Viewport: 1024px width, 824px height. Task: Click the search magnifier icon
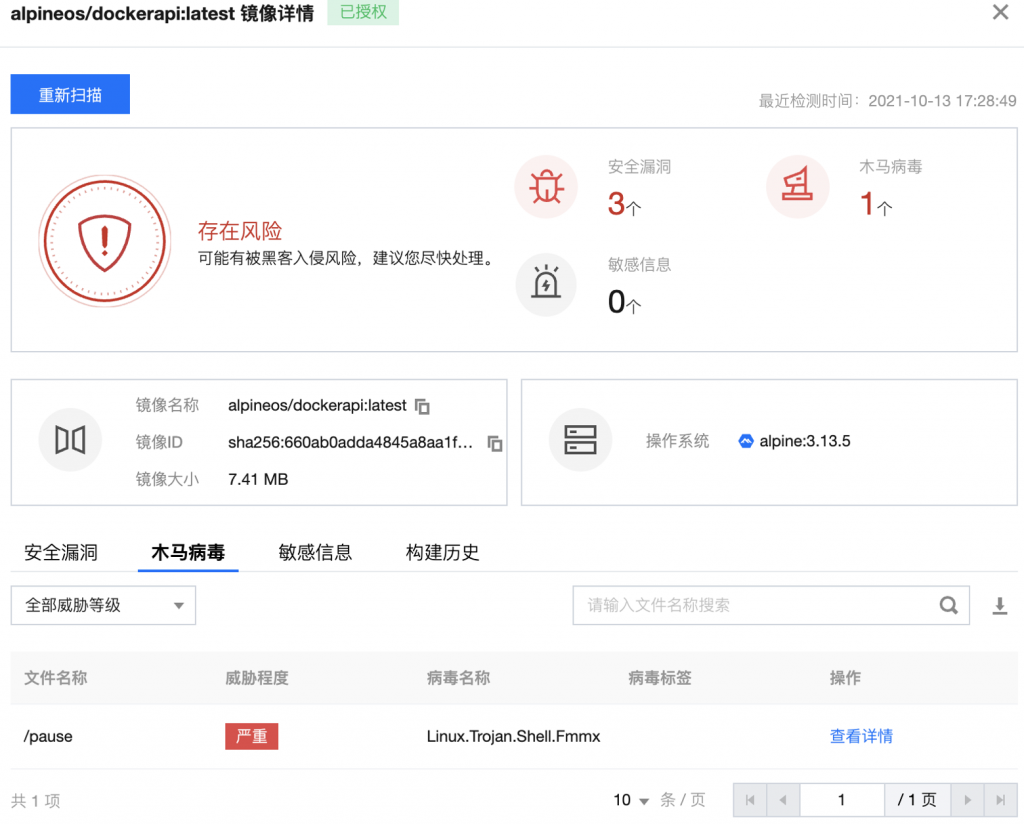coord(948,605)
